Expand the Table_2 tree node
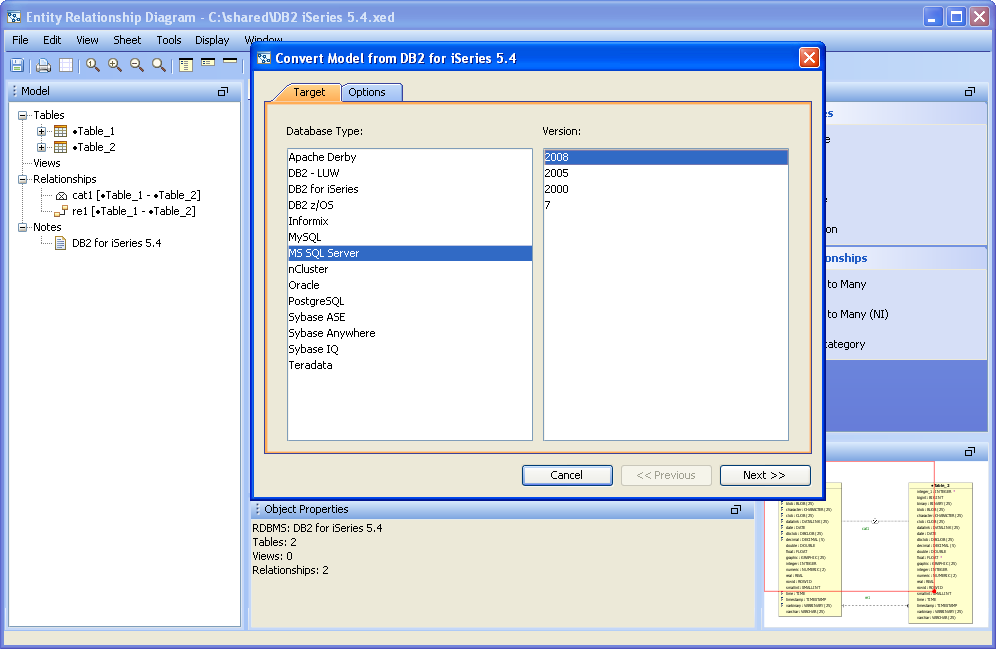 41,147
